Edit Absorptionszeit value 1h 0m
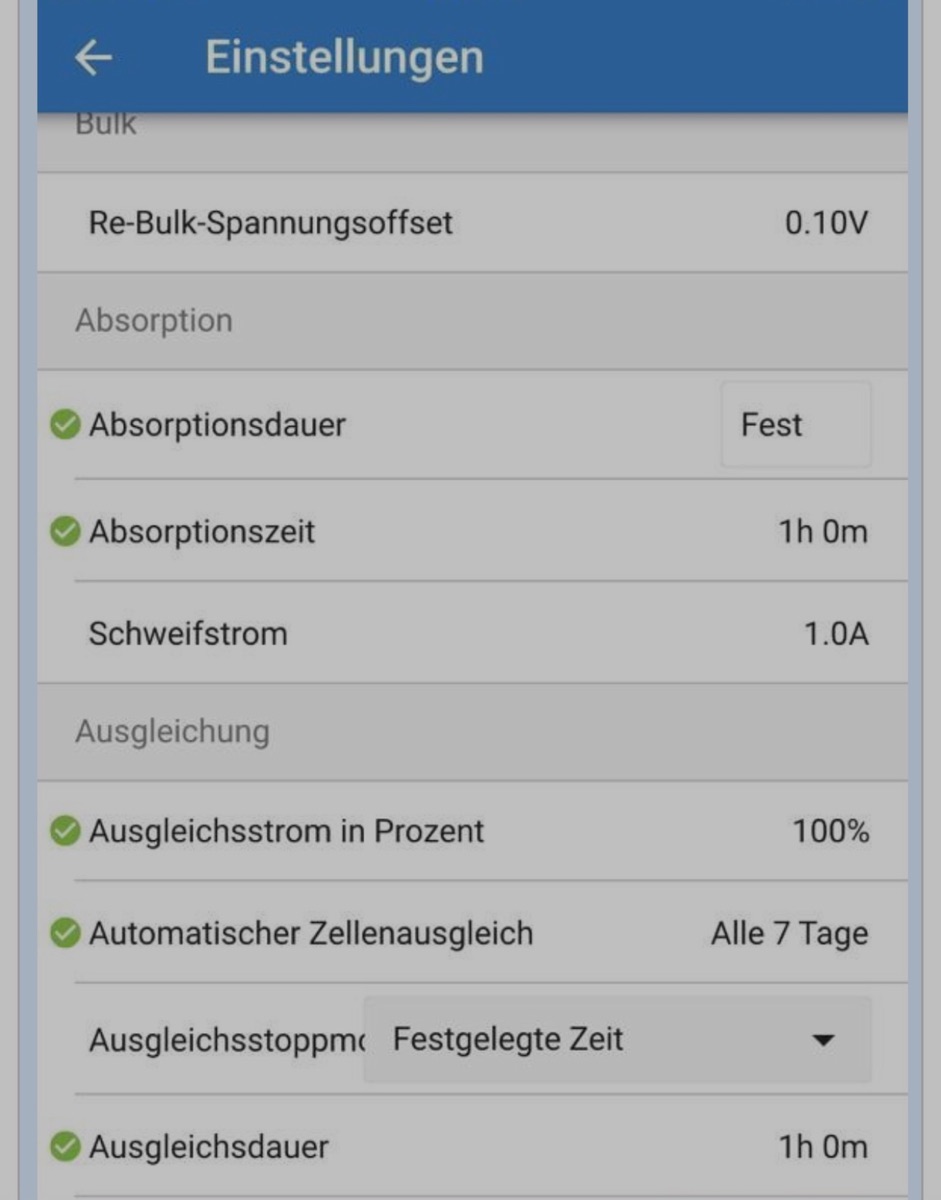The image size is (941, 1200). tap(823, 532)
